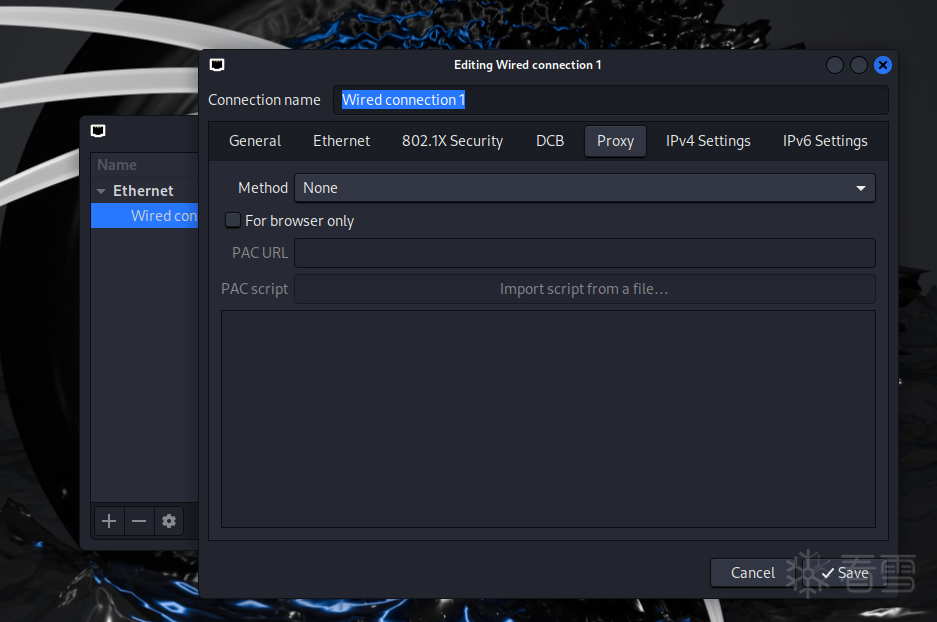The width and height of the screenshot is (937, 622).
Task: Click the ethernet icon in the editor title bar
Action: [x=217, y=64]
